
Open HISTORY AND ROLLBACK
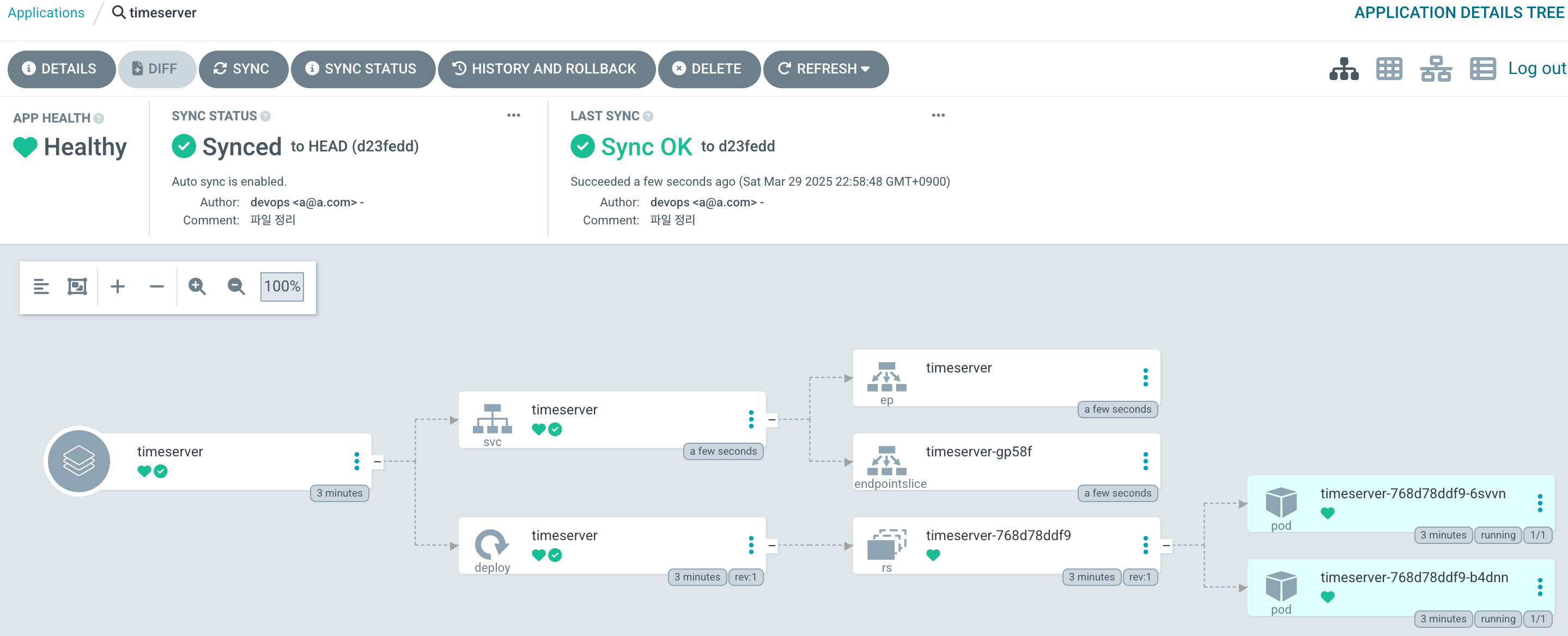[546, 69]
